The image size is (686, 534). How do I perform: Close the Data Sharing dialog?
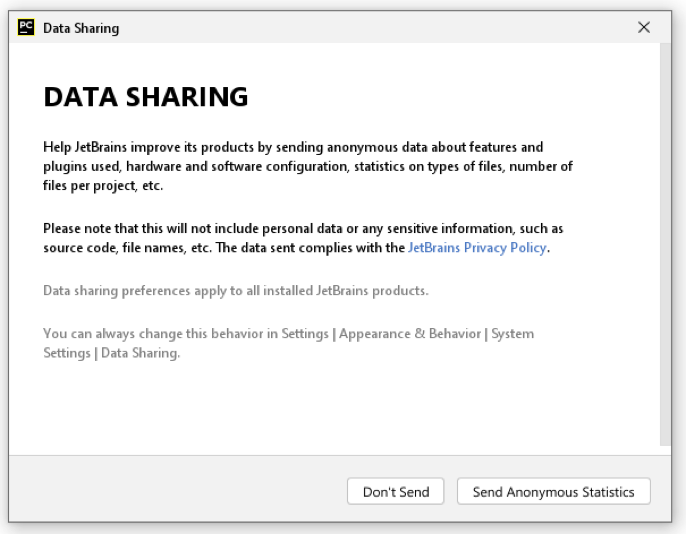(644, 28)
